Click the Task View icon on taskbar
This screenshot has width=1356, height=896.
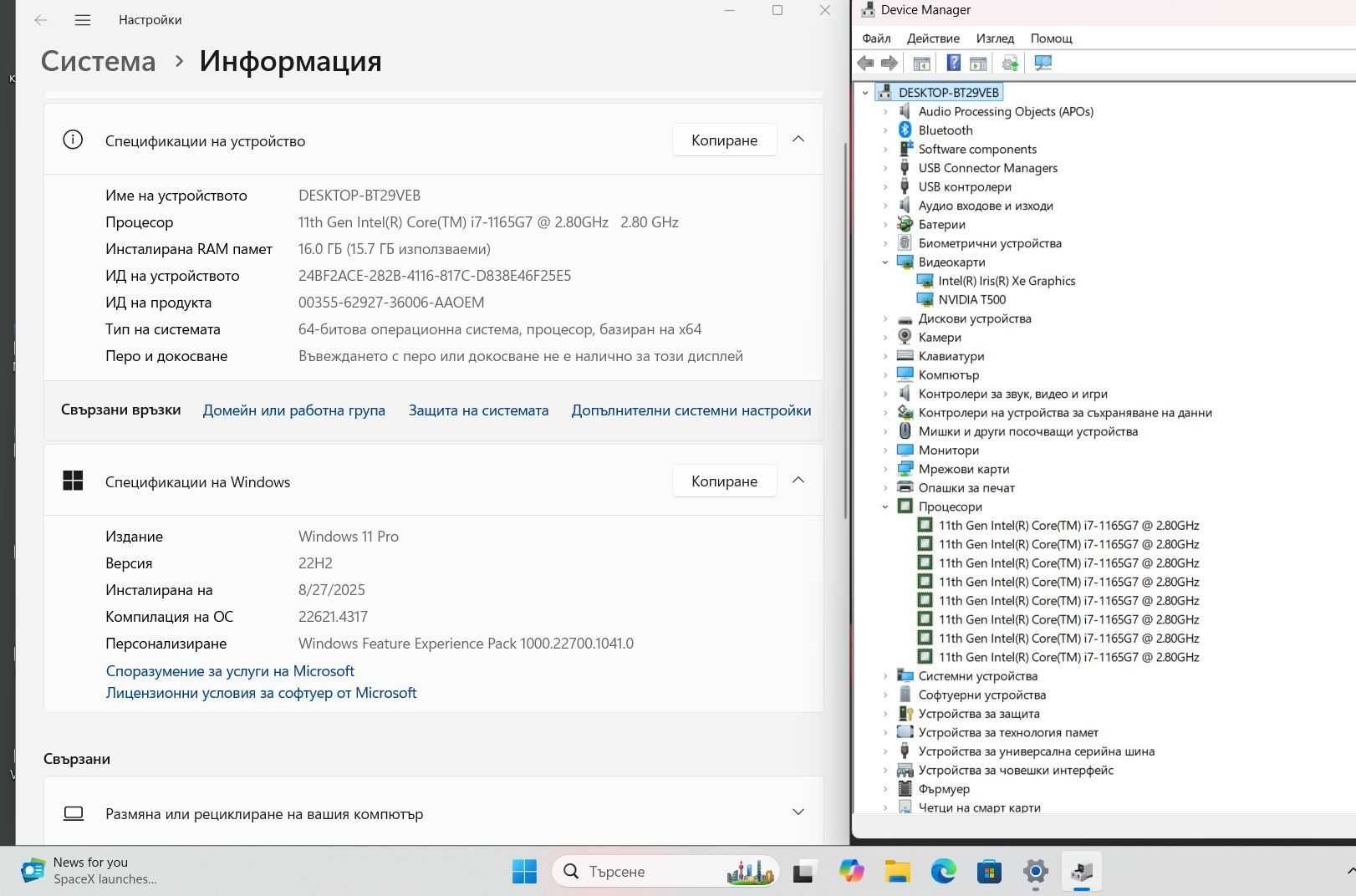[x=804, y=872]
